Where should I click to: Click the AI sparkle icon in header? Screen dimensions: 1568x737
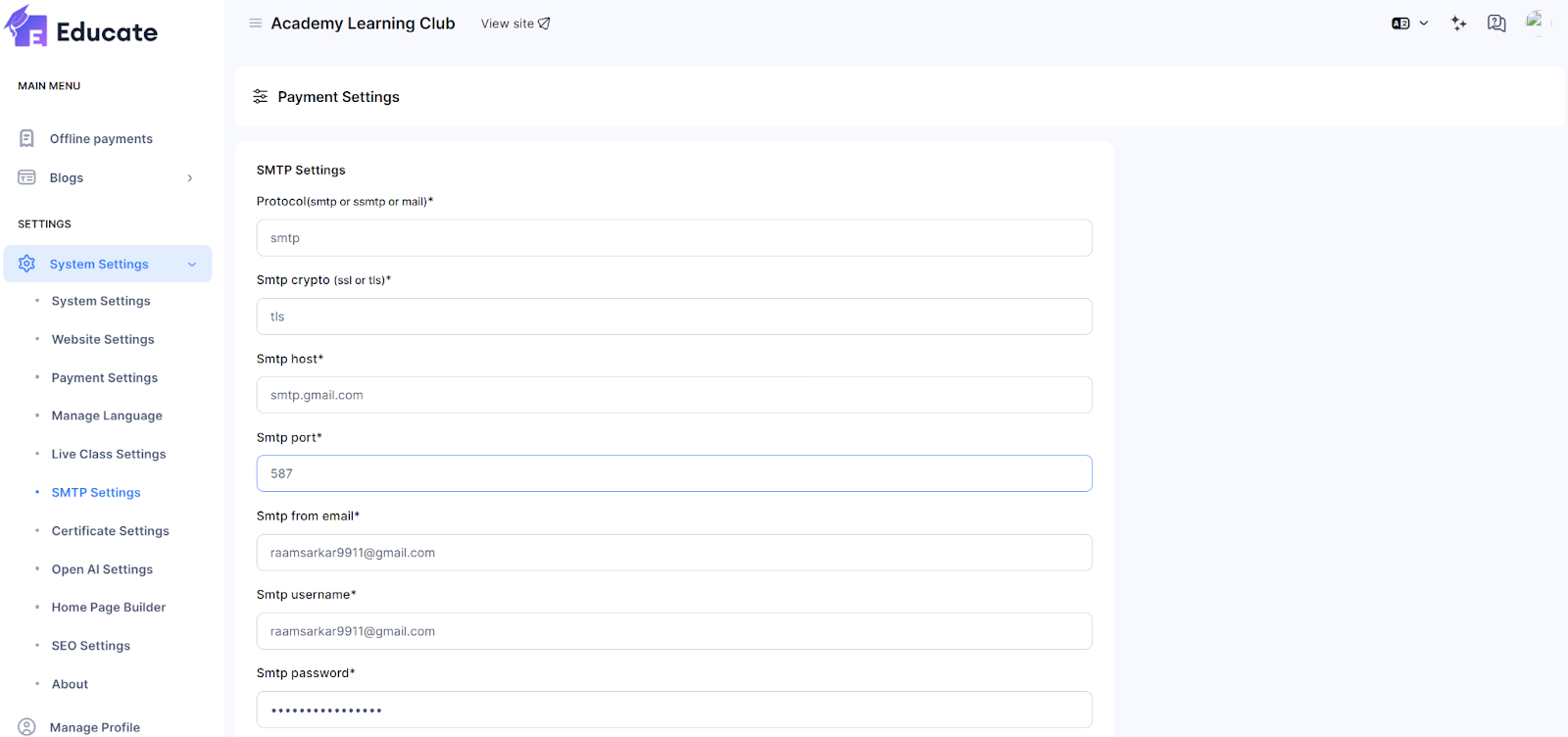tap(1458, 24)
